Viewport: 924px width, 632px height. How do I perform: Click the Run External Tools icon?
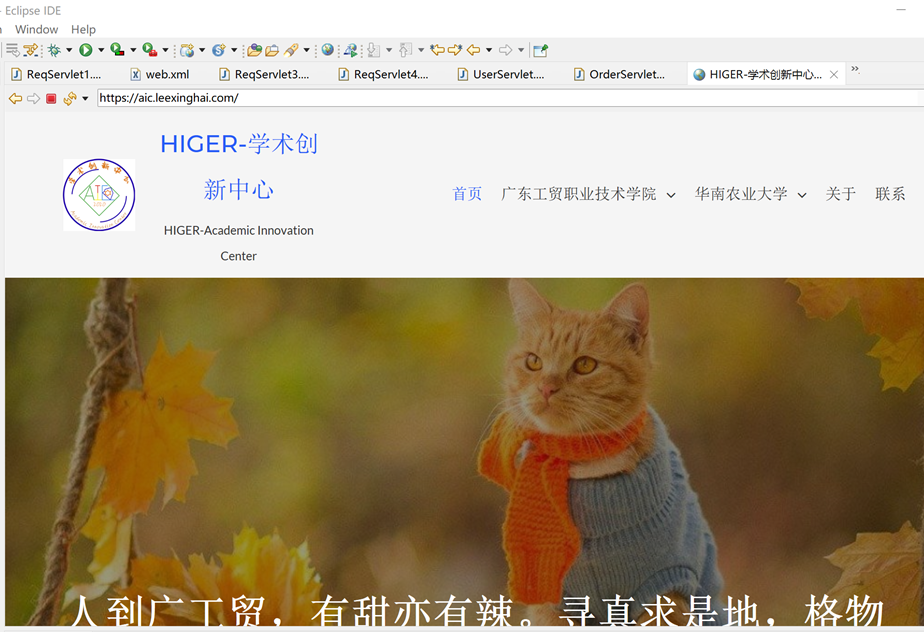tap(150, 50)
